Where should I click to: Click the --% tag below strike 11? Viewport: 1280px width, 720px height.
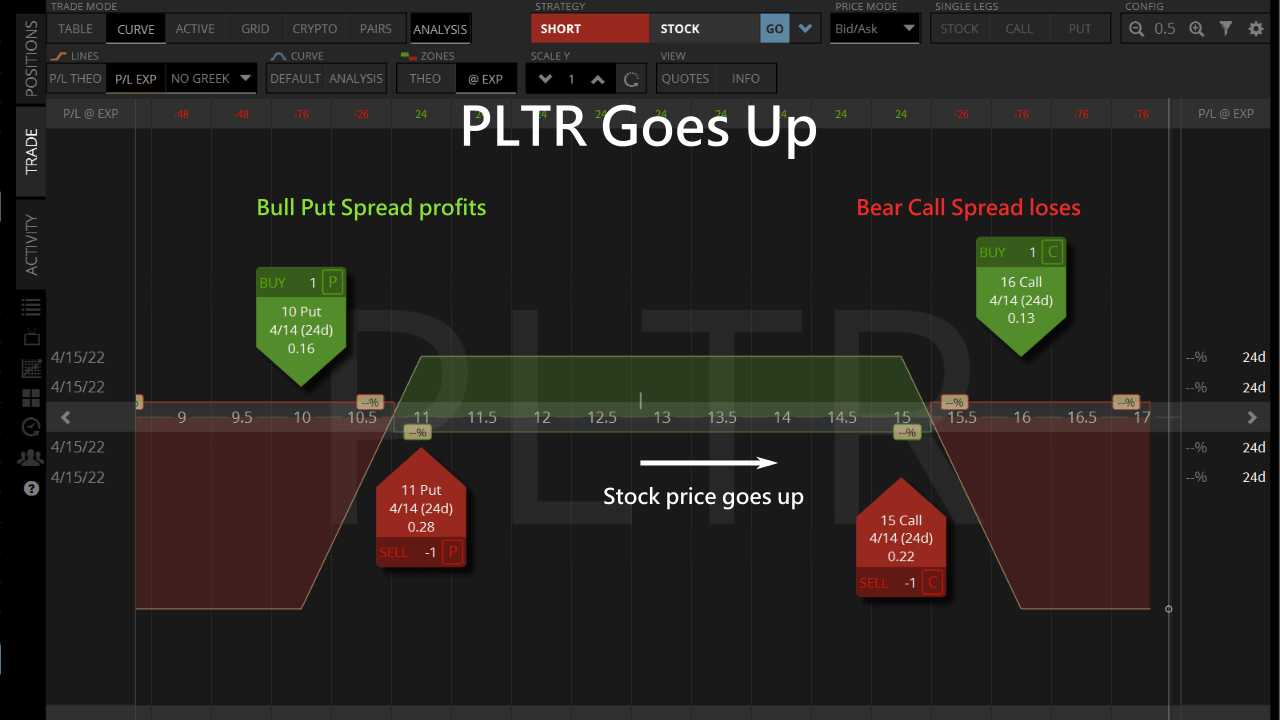pos(417,432)
